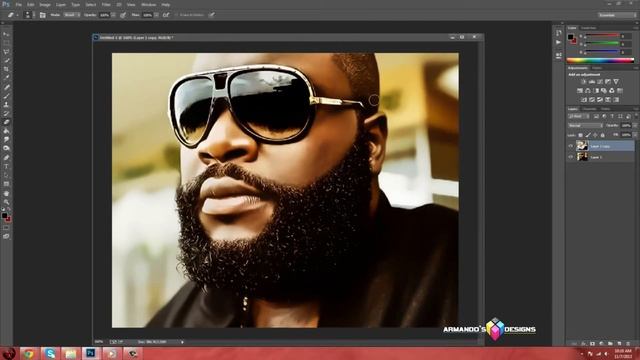Open the Opacity slider arrow in options bar
The height and width of the screenshot is (360, 640).
(113, 15)
